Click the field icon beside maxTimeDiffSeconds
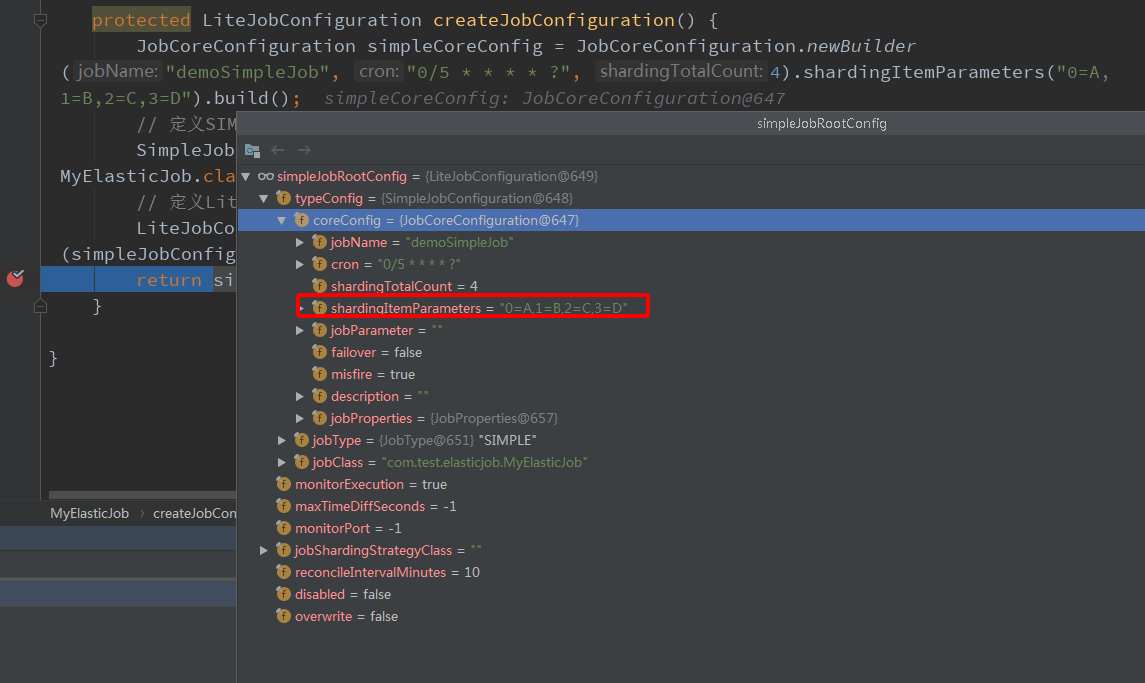 (283, 505)
